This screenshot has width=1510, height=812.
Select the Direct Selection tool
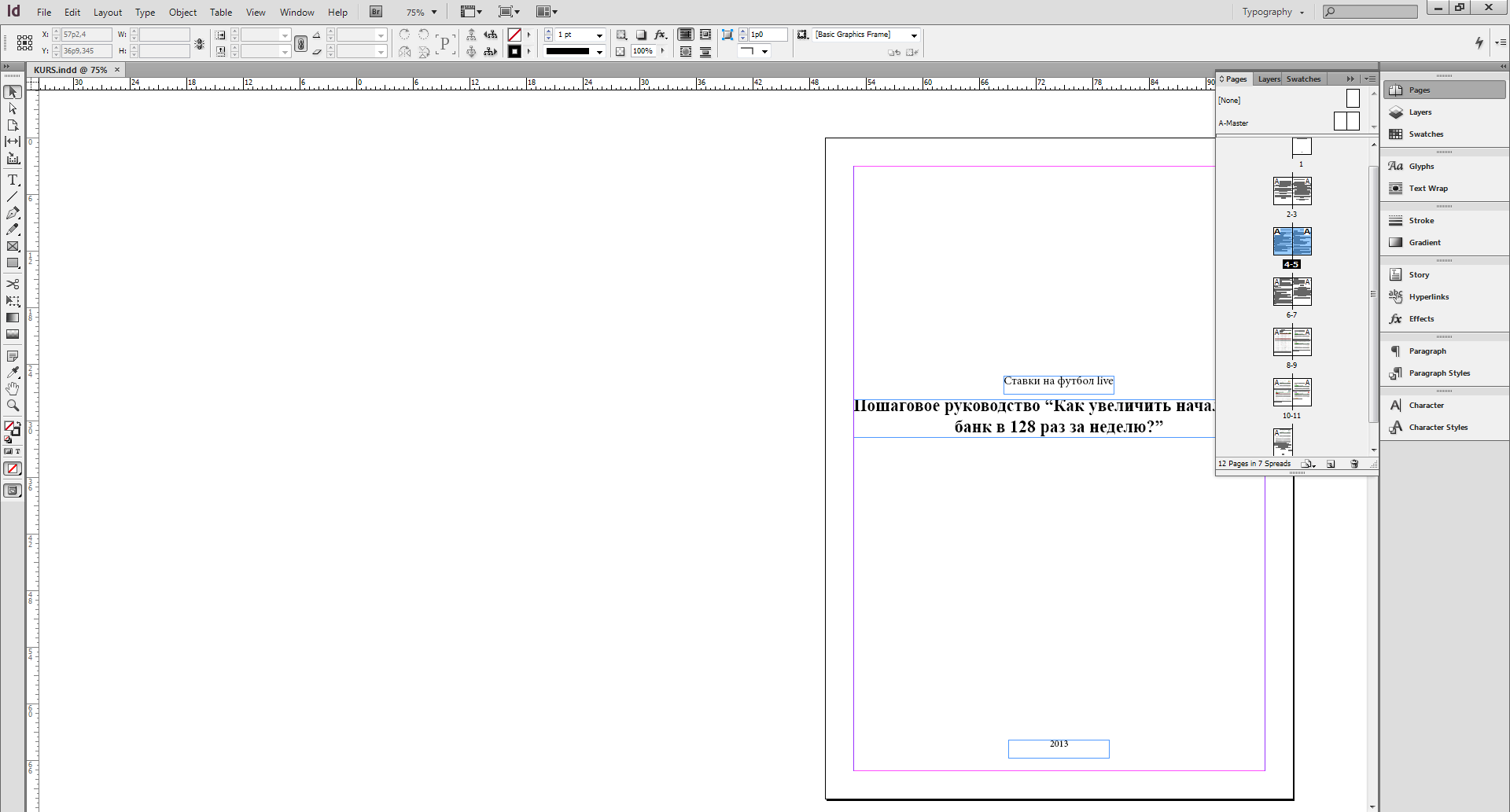[x=13, y=108]
